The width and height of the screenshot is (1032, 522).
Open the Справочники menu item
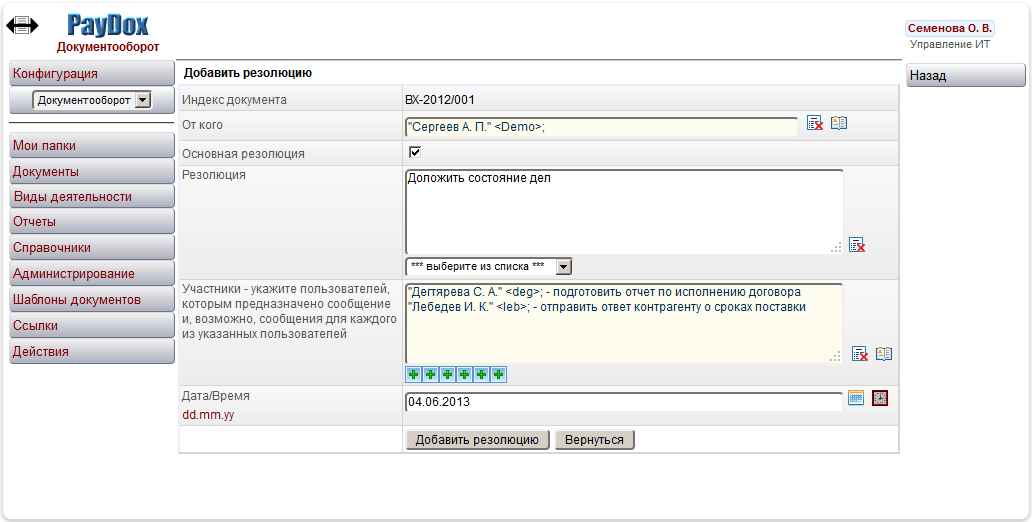[92, 248]
